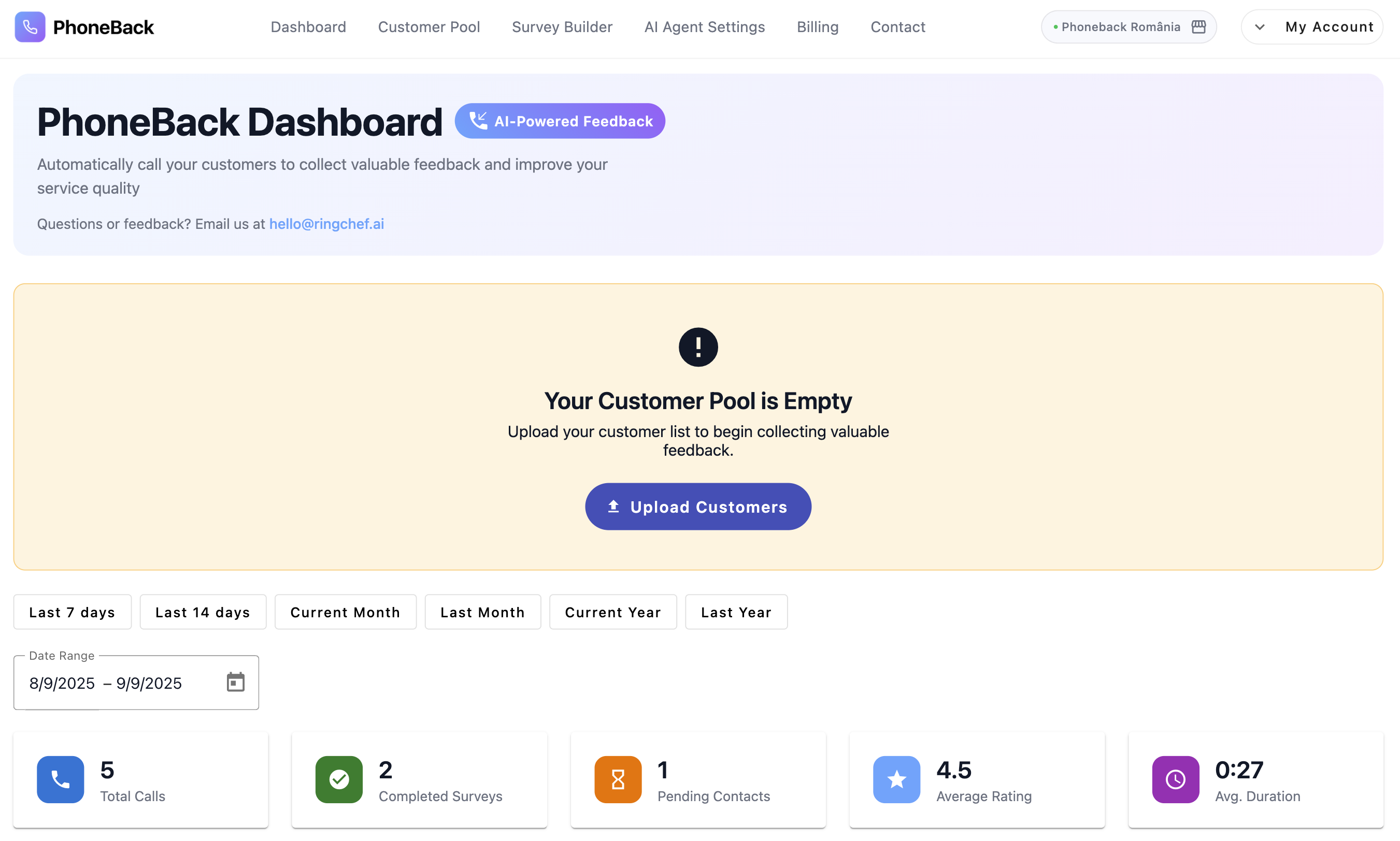
Task: Go to the Dashboard nav item
Action: [308, 26]
